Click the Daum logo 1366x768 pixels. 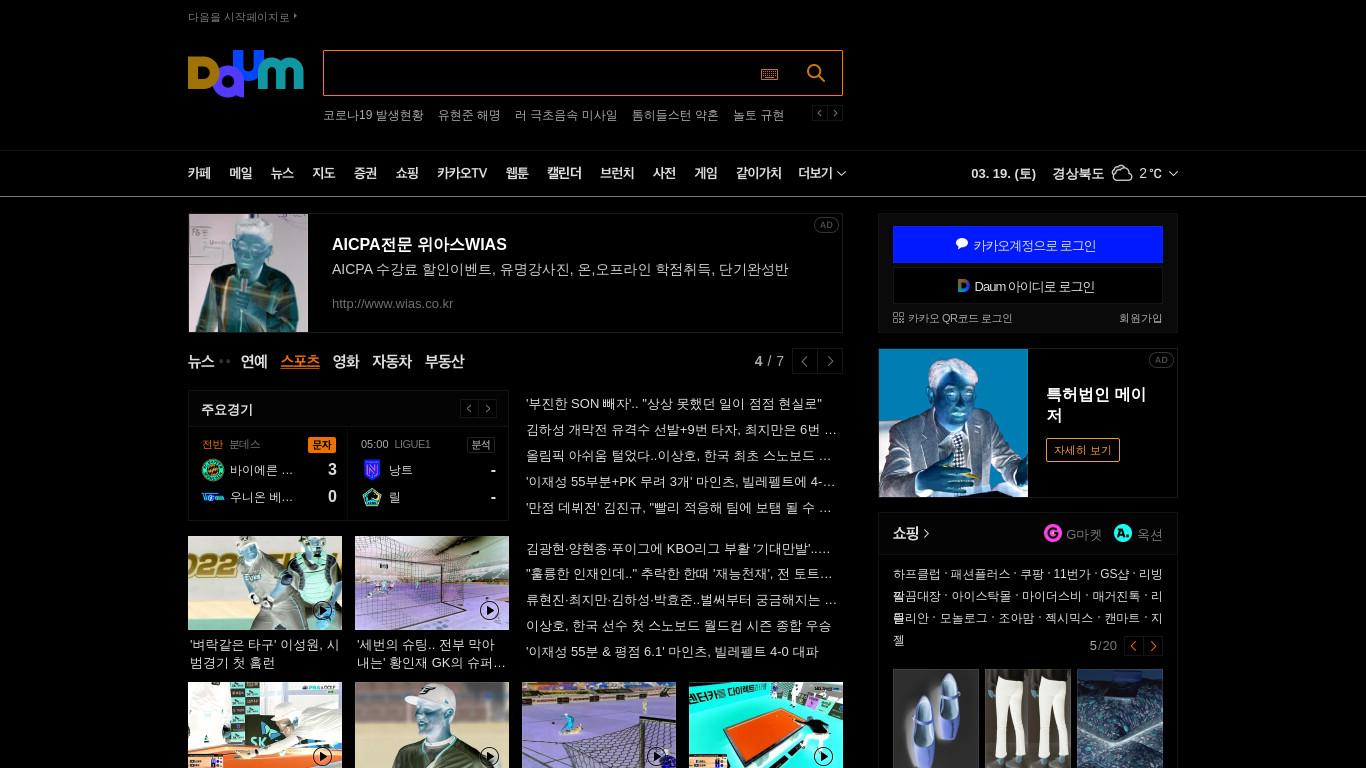(245, 73)
